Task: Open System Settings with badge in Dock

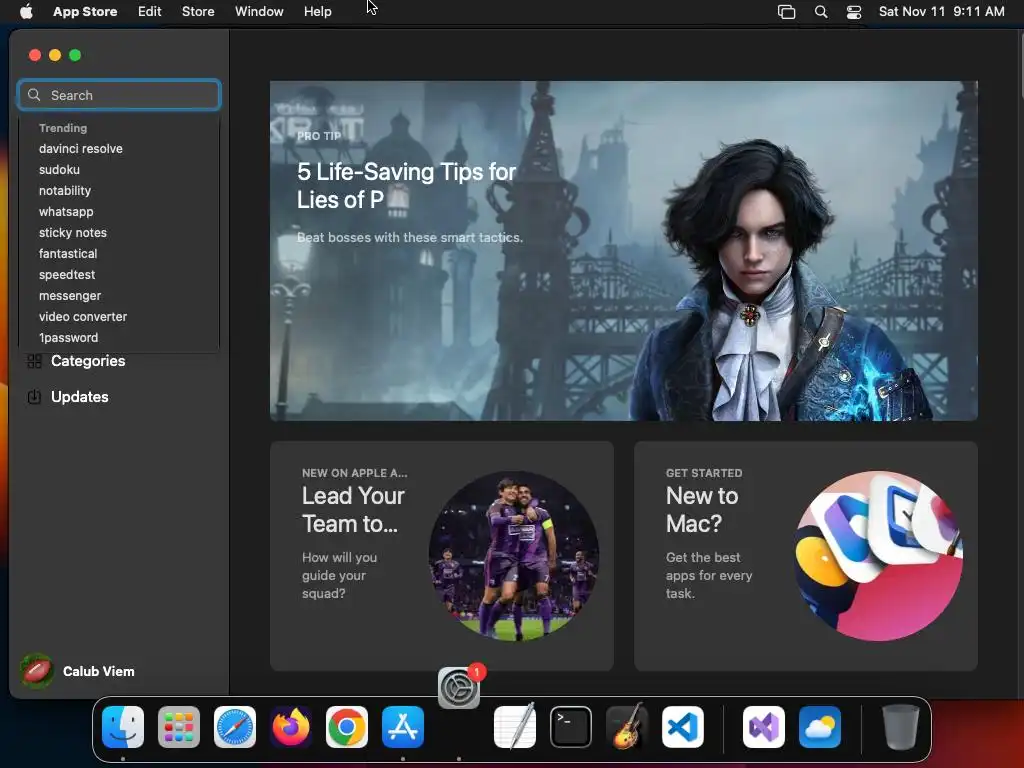Action: 459,688
